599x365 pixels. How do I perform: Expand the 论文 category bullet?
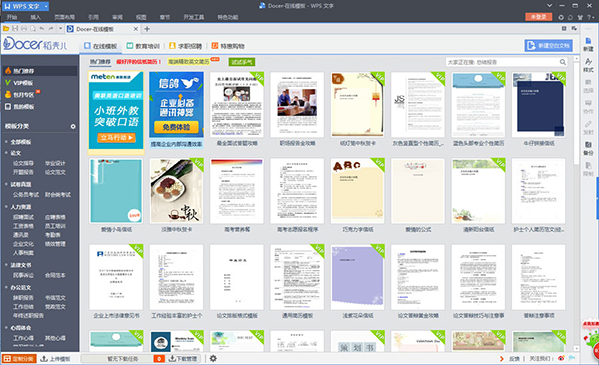(x=6, y=153)
